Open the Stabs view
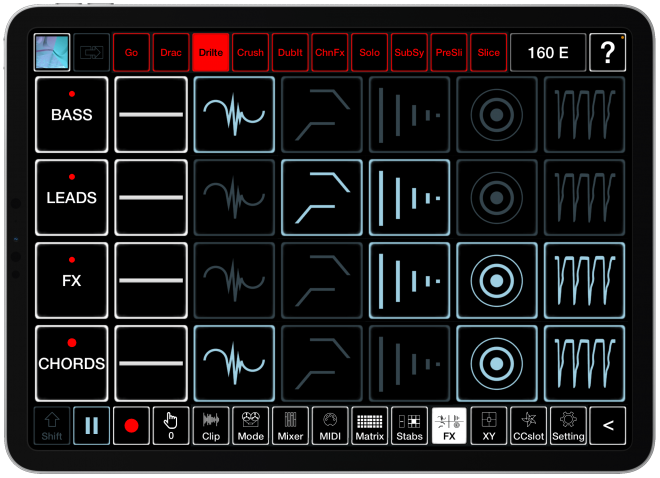This screenshot has width=660, height=478. [409, 425]
